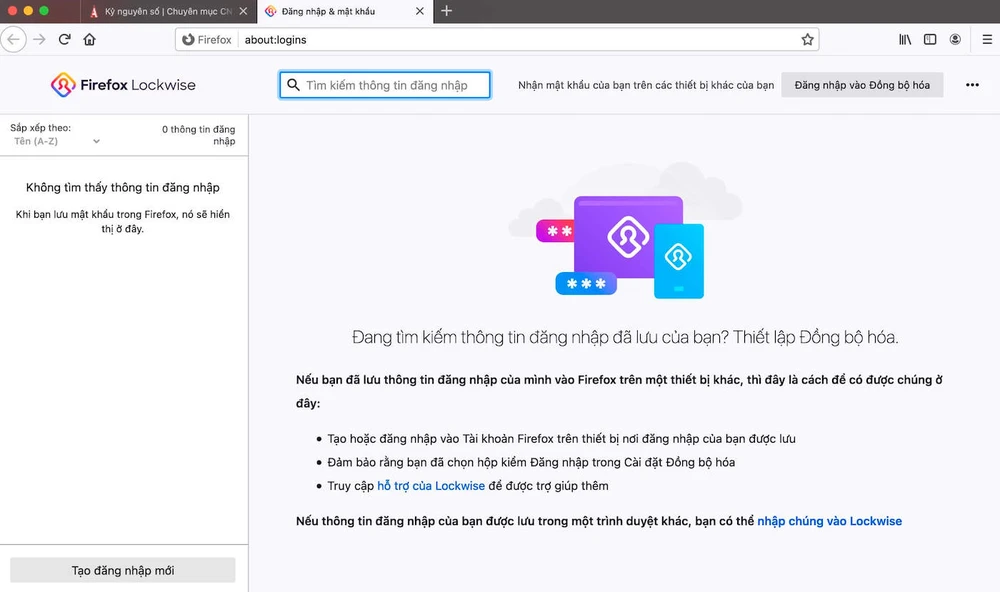This screenshot has width=1000, height=592.
Task: Navigate forward using the forward arrow
Action: [x=39, y=39]
